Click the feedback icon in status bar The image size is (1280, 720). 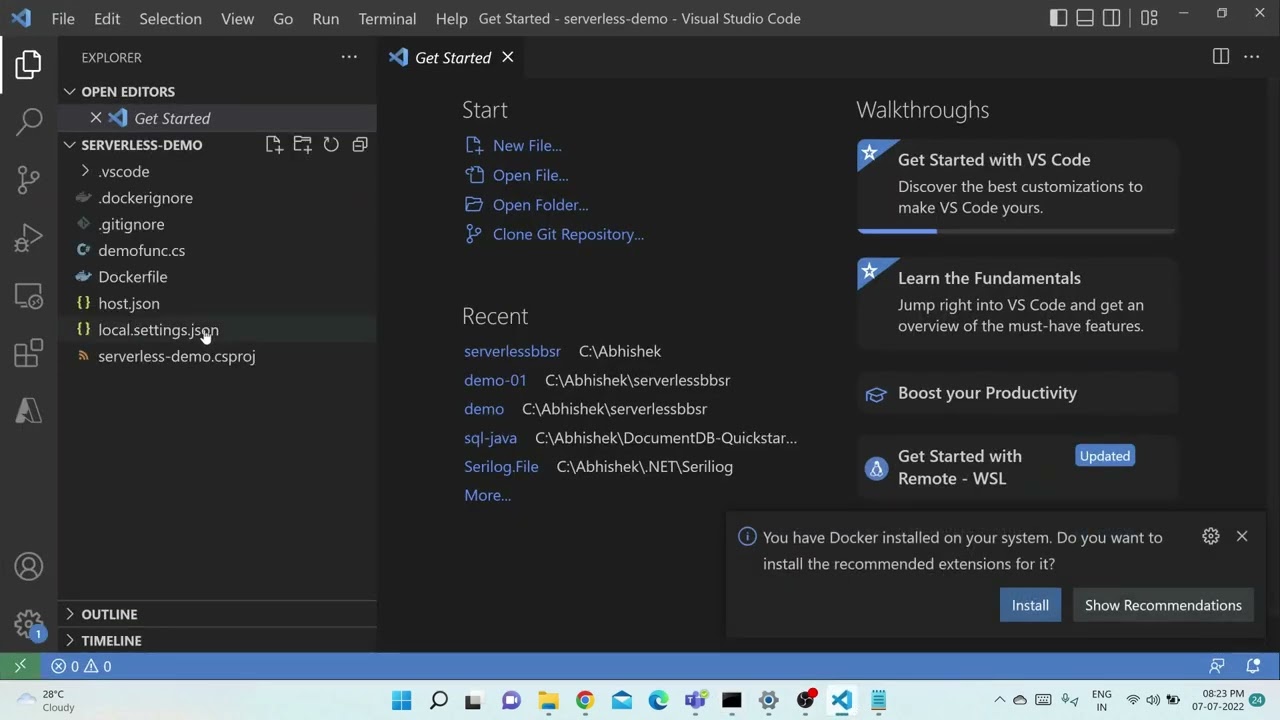point(1217,666)
